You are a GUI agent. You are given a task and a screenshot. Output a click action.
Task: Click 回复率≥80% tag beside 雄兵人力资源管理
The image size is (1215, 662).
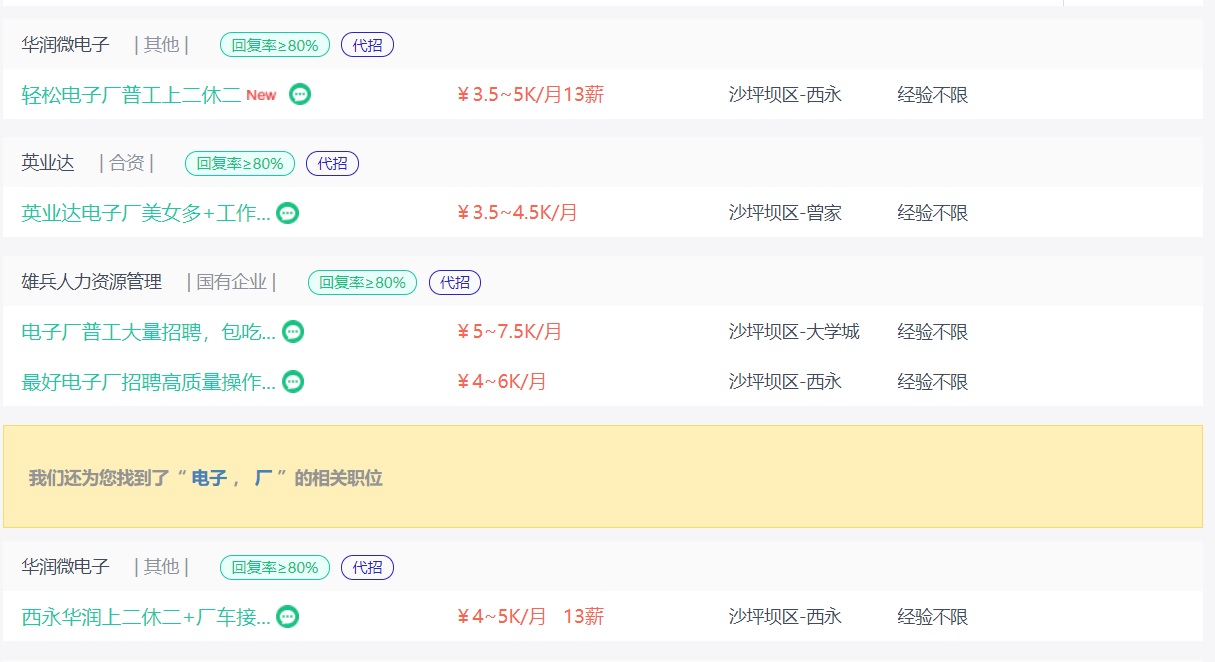tap(362, 282)
